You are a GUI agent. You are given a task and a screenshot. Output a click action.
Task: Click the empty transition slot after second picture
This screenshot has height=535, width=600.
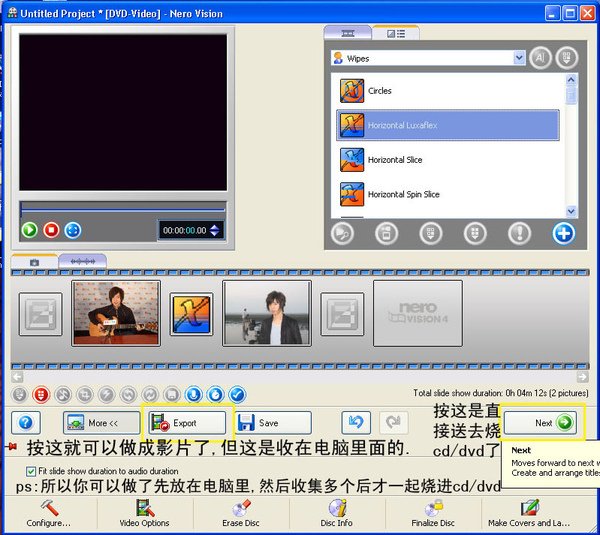[x=342, y=314]
